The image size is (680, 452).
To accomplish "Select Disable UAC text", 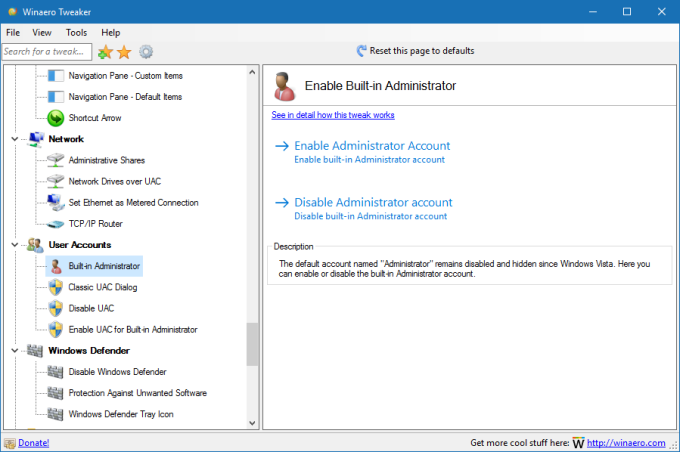I will [91, 308].
